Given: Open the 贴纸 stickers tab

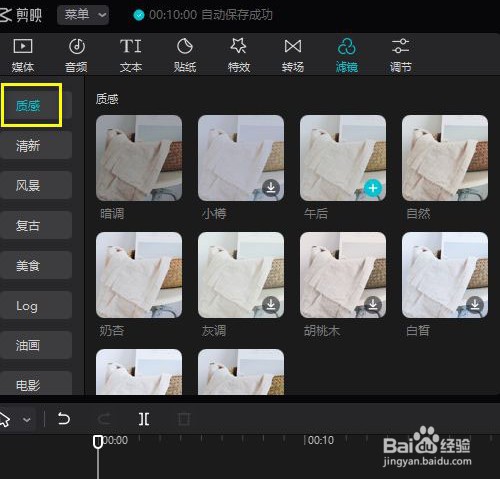Looking at the screenshot, I should pos(185,55).
